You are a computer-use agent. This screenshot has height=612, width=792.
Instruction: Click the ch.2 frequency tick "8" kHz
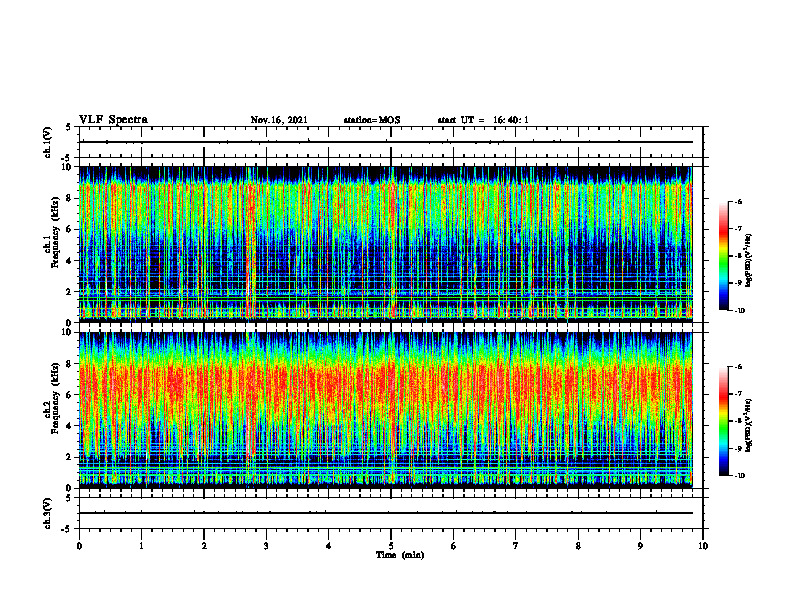69,363
